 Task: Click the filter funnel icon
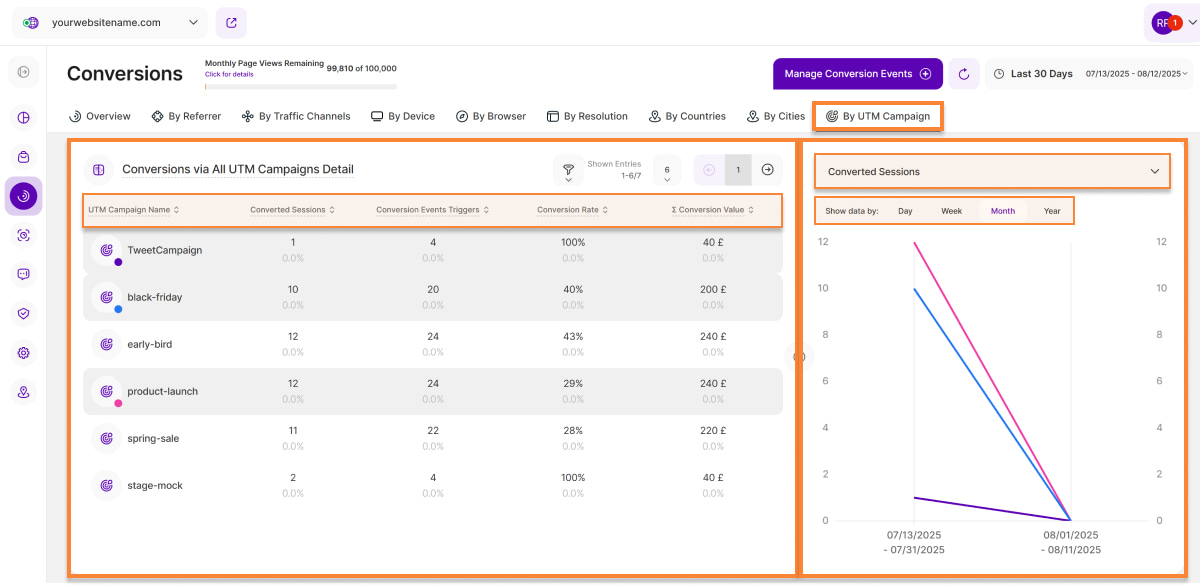[568, 168]
